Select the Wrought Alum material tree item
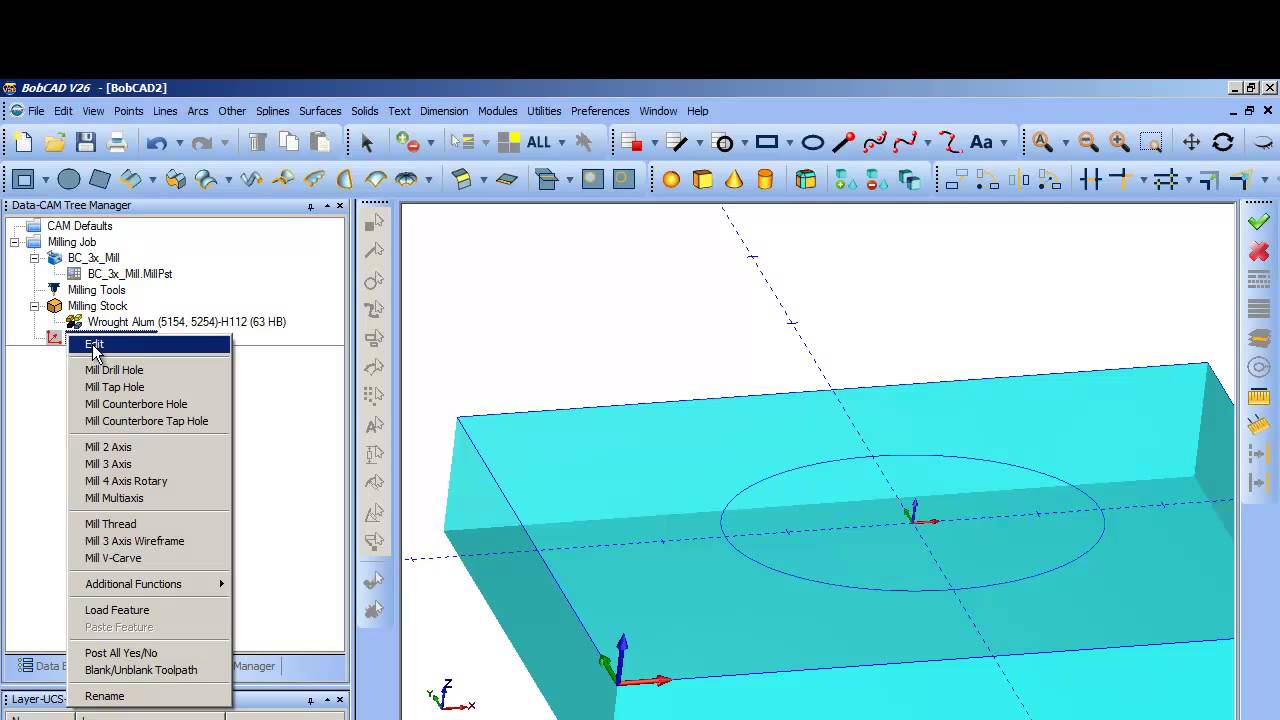 [187, 322]
